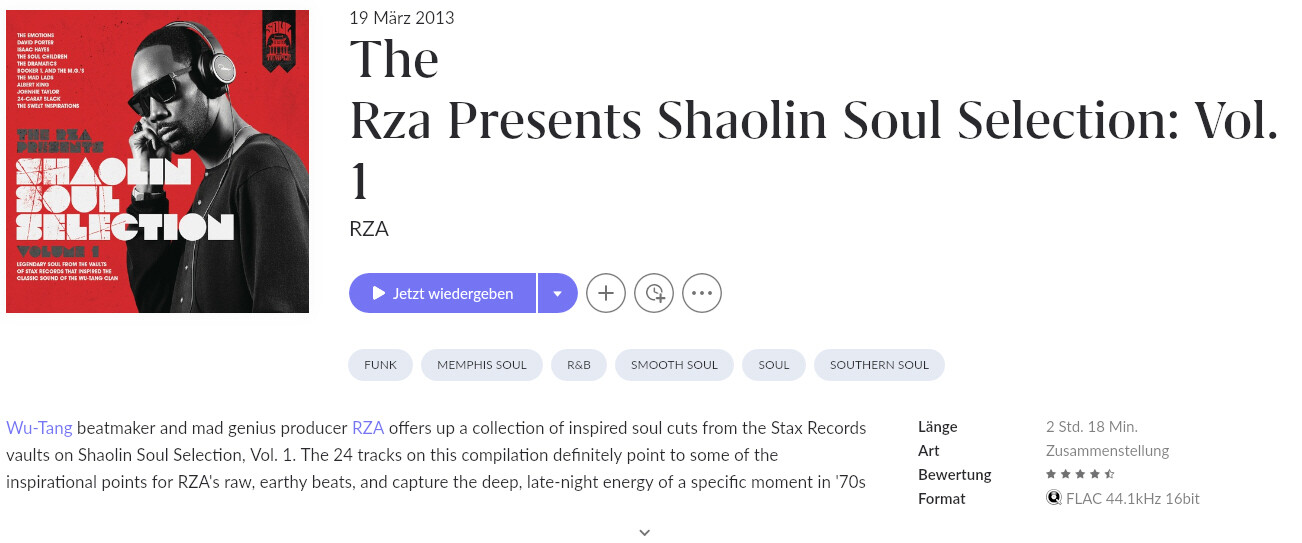The image size is (1302, 543).
Task: Click the album title heading text
Action: pyautogui.click(x=813, y=120)
